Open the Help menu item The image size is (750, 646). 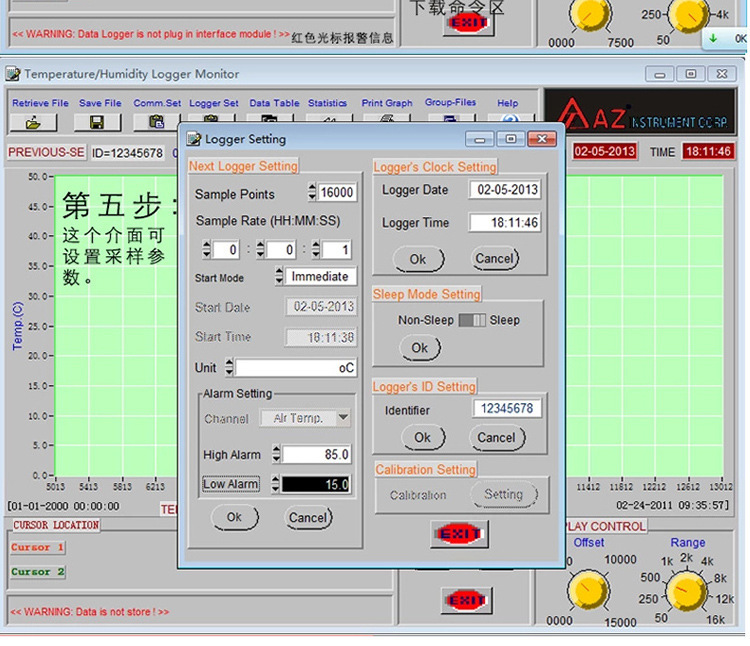[x=507, y=103]
